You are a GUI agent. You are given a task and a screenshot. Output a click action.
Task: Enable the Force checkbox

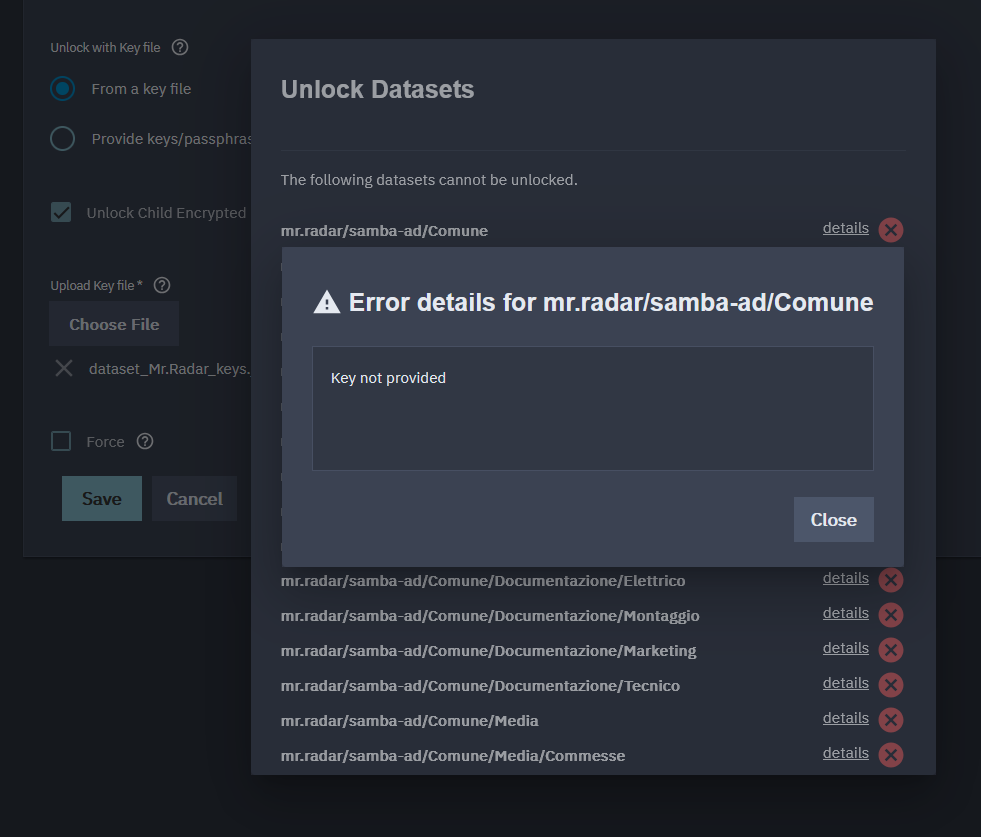pos(62,441)
